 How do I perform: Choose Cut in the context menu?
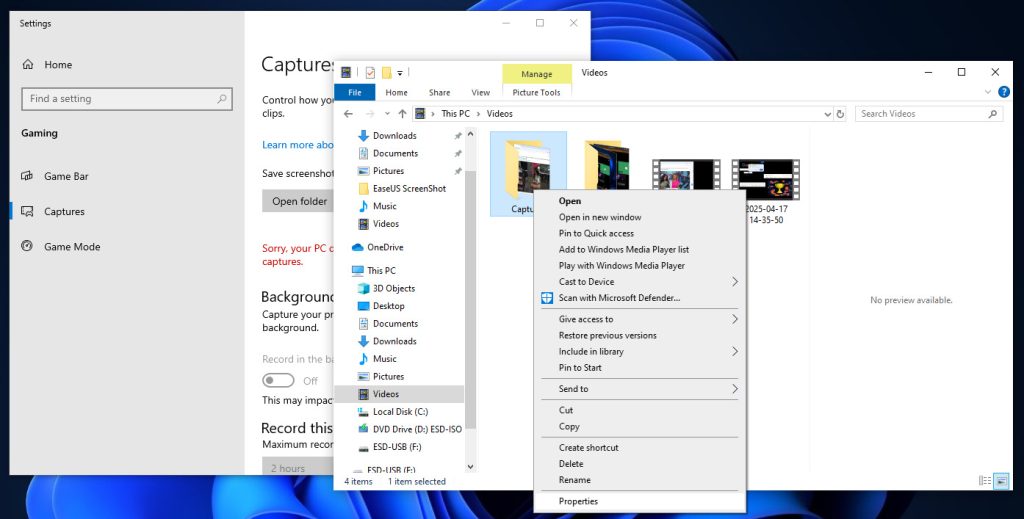pos(640,410)
